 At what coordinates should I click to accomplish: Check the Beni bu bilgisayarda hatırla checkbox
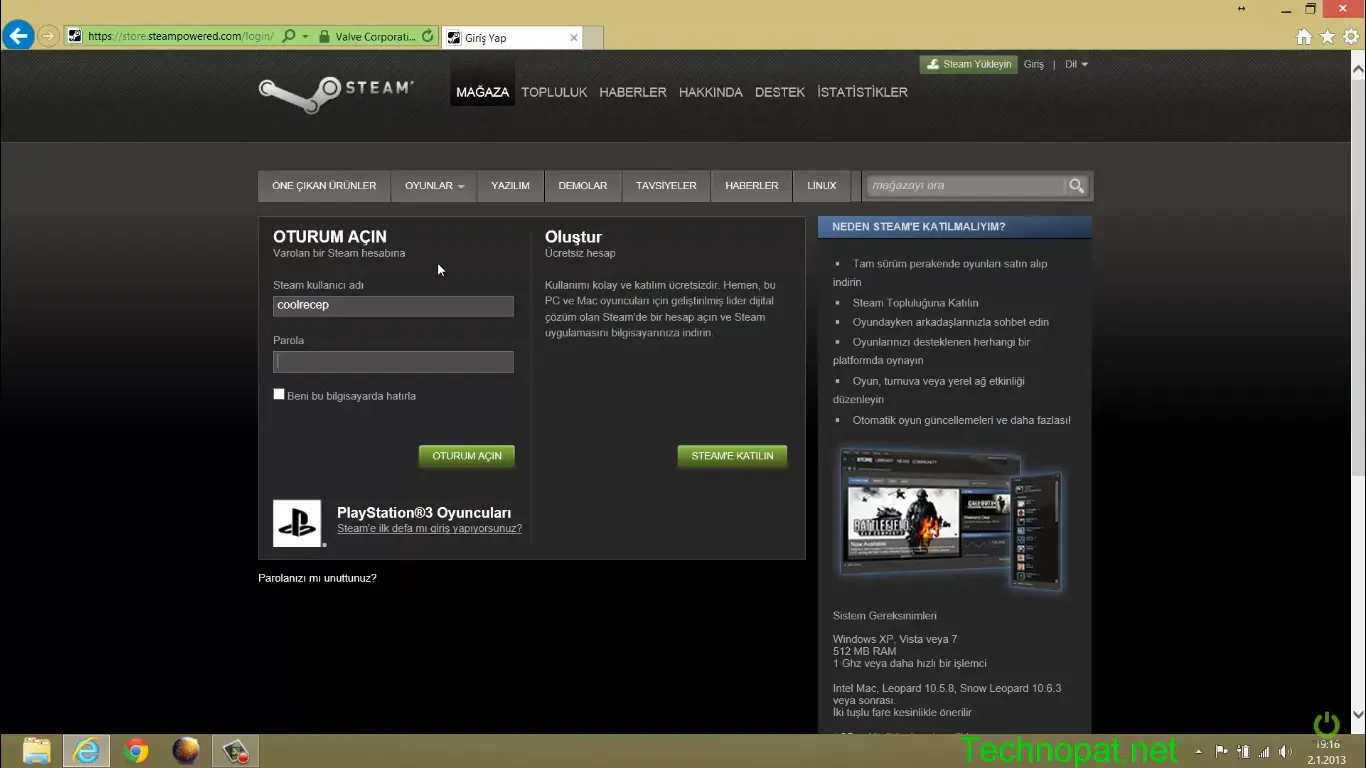(x=279, y=394)
